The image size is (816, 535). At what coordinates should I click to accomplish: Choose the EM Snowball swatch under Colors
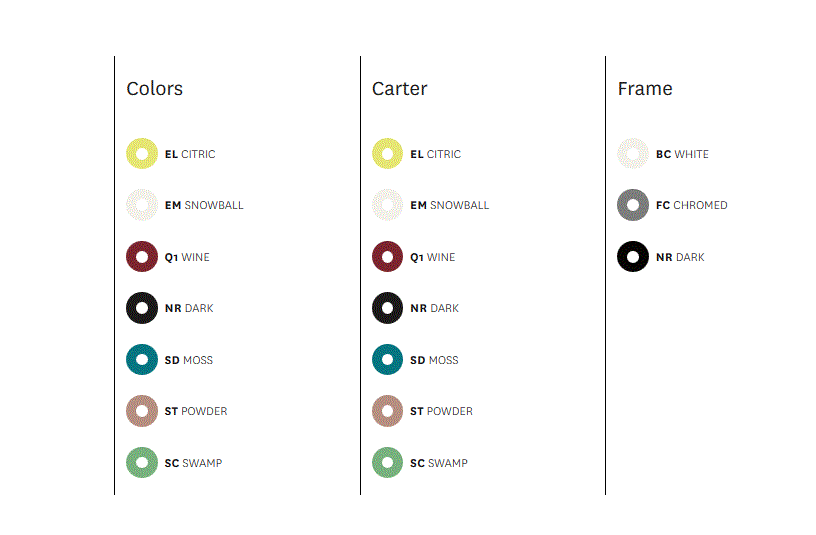[142, 205]
